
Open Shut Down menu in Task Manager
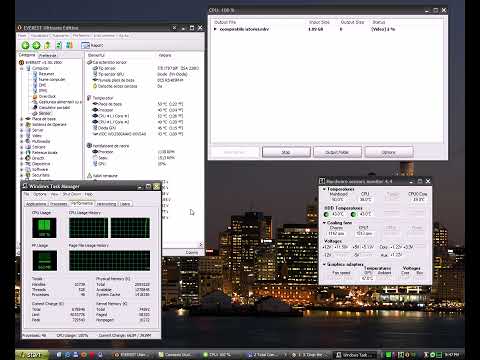[72, 194]
